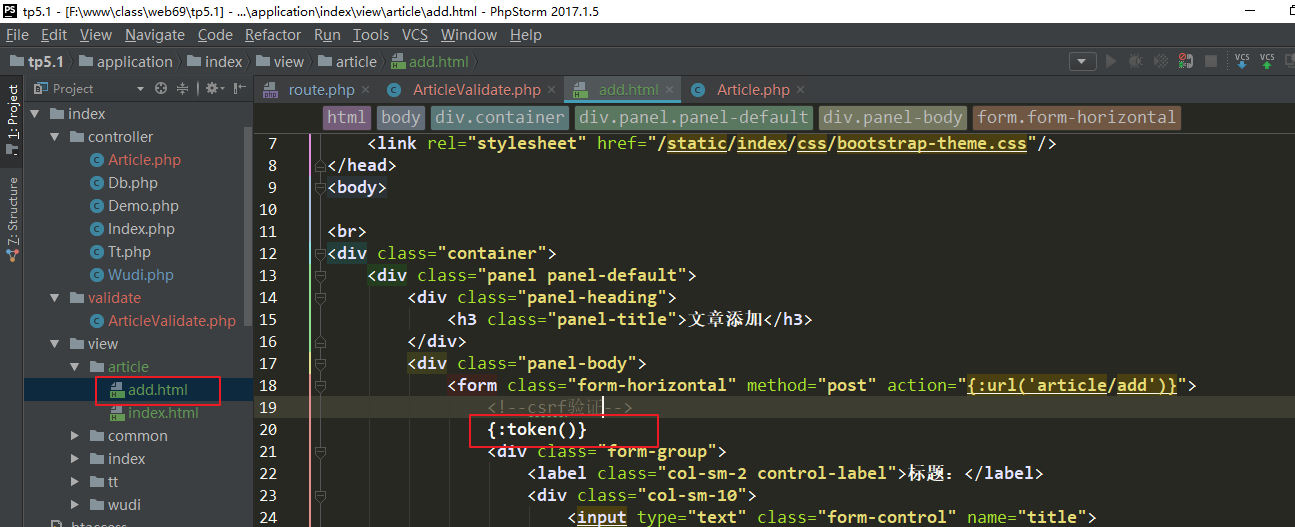Image resolution: width=1295 pixels, height=527 pixels.
Task: Expand the wudi folder in tree
Action: coord(75,505)
